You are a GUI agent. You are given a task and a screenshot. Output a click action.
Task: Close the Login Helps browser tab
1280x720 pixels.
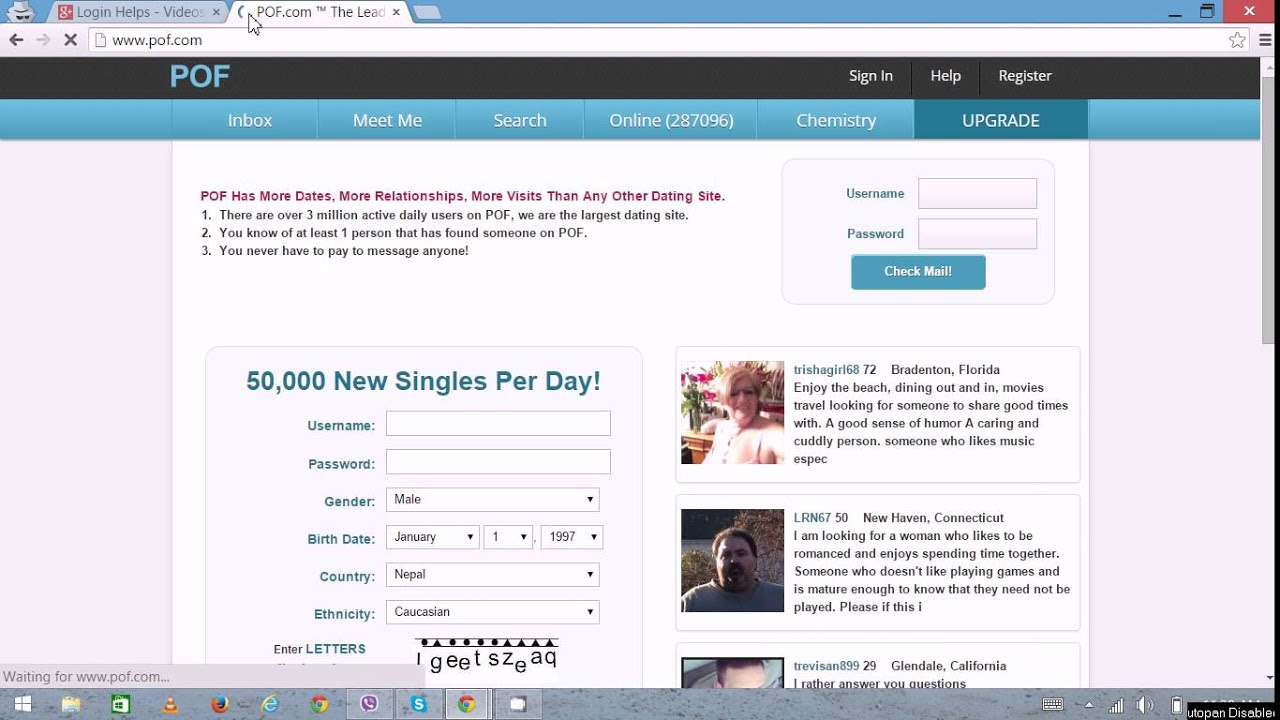pos(216,12)
